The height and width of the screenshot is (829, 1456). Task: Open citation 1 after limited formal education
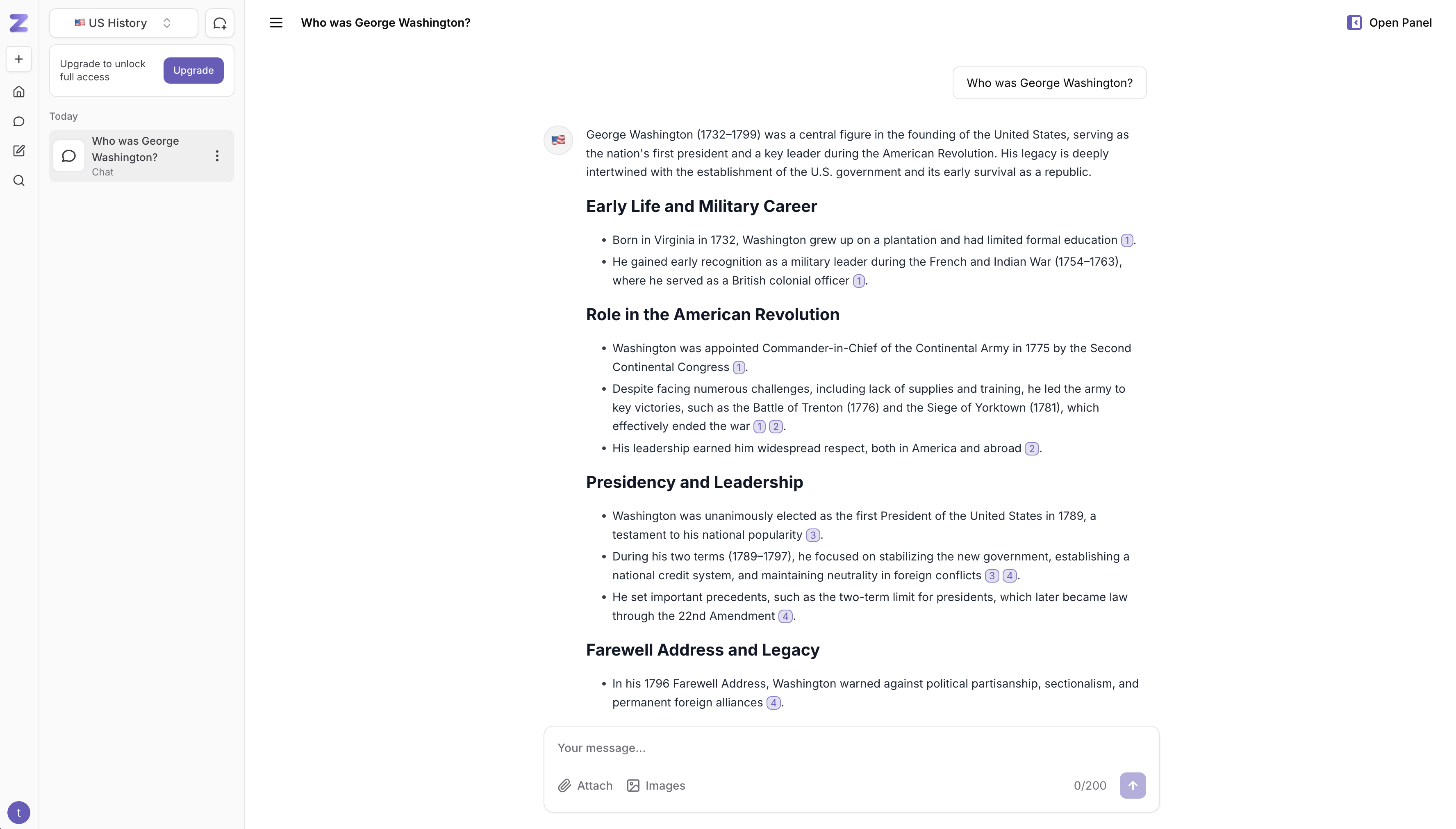[1126, 240]
